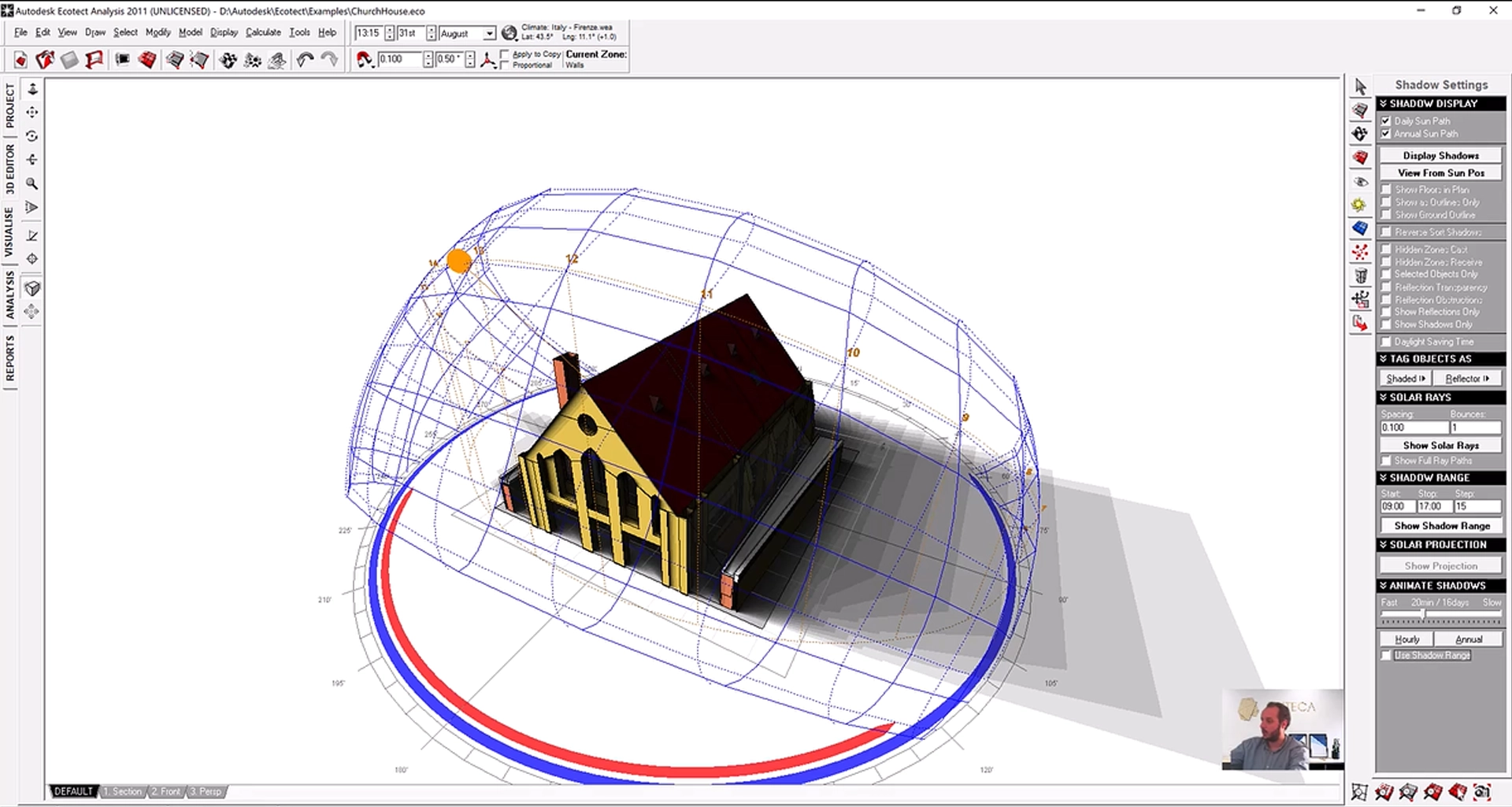This screenshot has height=807, width=1512.
Task: Click the shadow range Step field
Action: 1477,506
